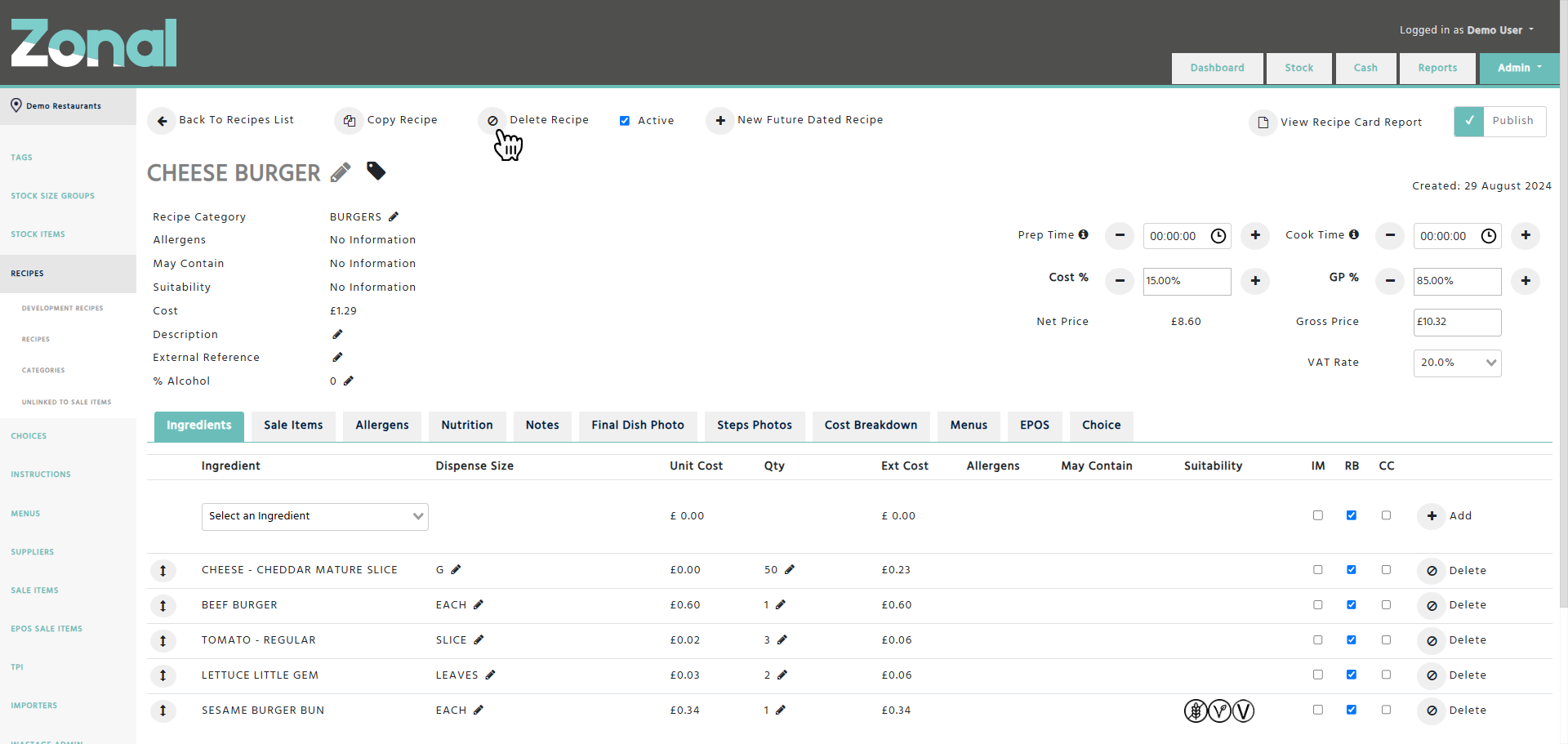
Task: Click the GP % input field
Action: [1458, 281]
